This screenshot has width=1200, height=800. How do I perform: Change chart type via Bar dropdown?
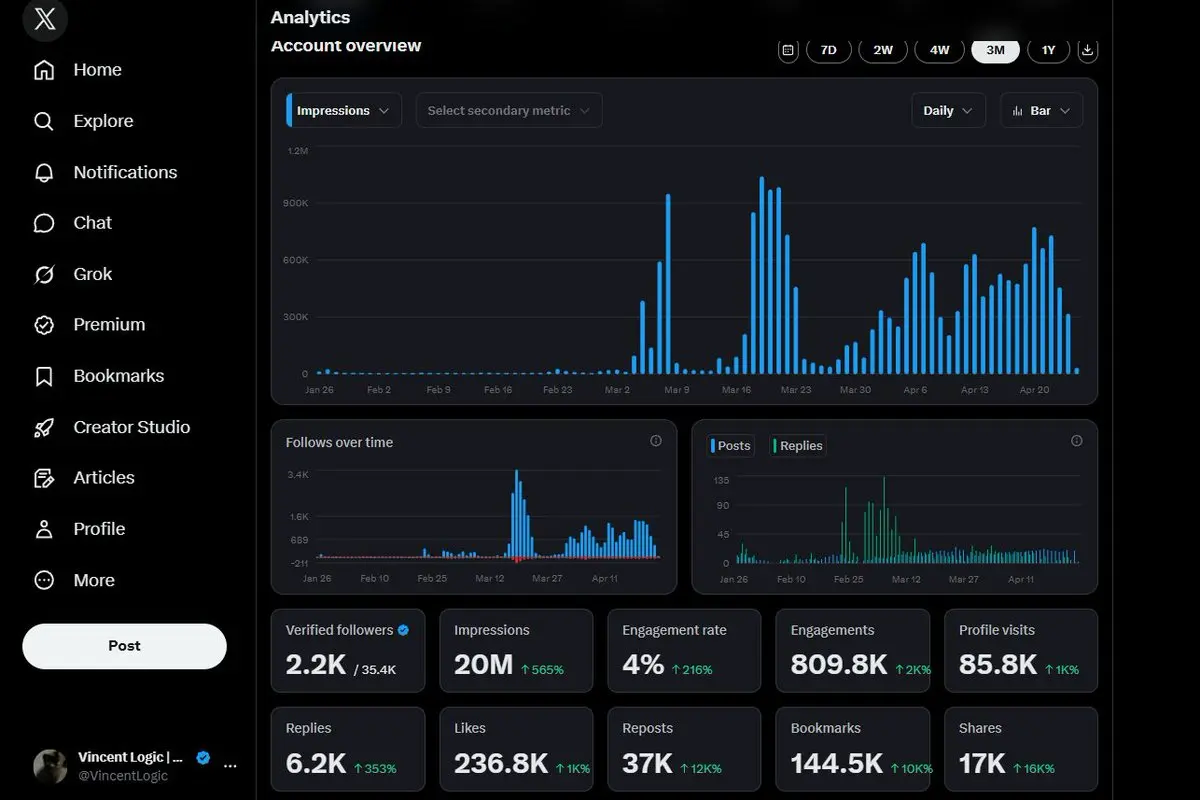coord(1041,111)
